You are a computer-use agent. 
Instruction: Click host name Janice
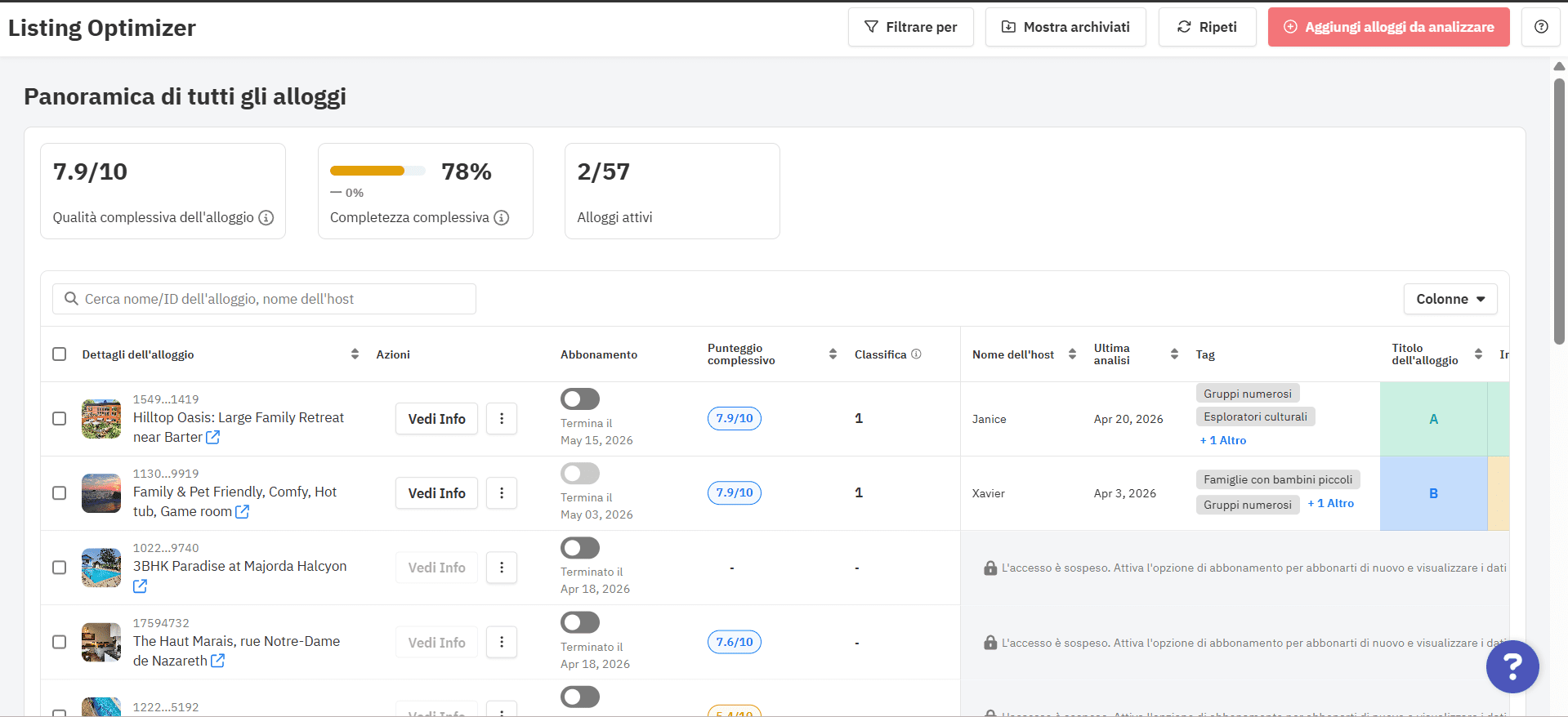click(989, 419)
